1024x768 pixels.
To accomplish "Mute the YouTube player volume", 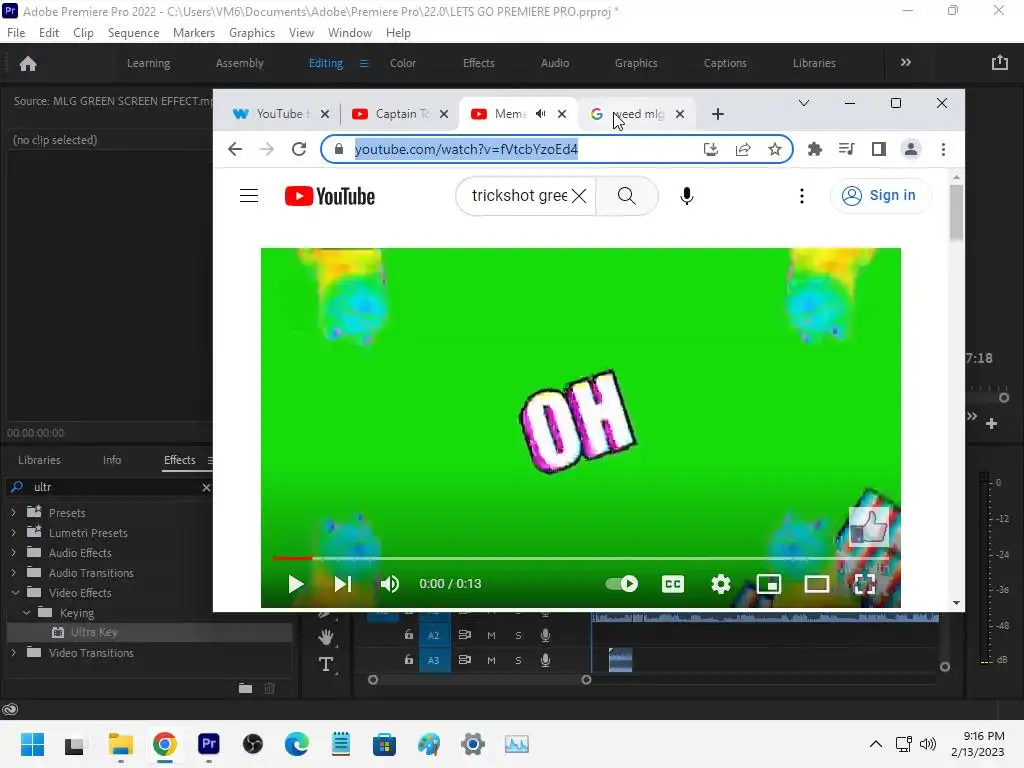I will coord(390,584).
